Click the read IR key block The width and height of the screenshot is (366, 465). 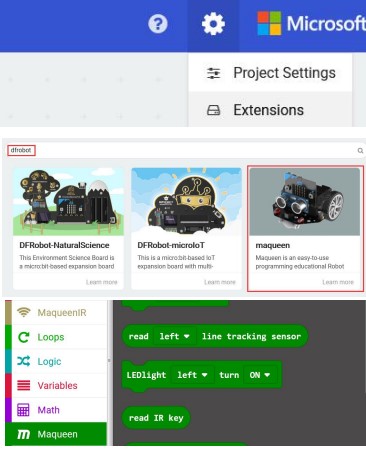pos(156,418)
